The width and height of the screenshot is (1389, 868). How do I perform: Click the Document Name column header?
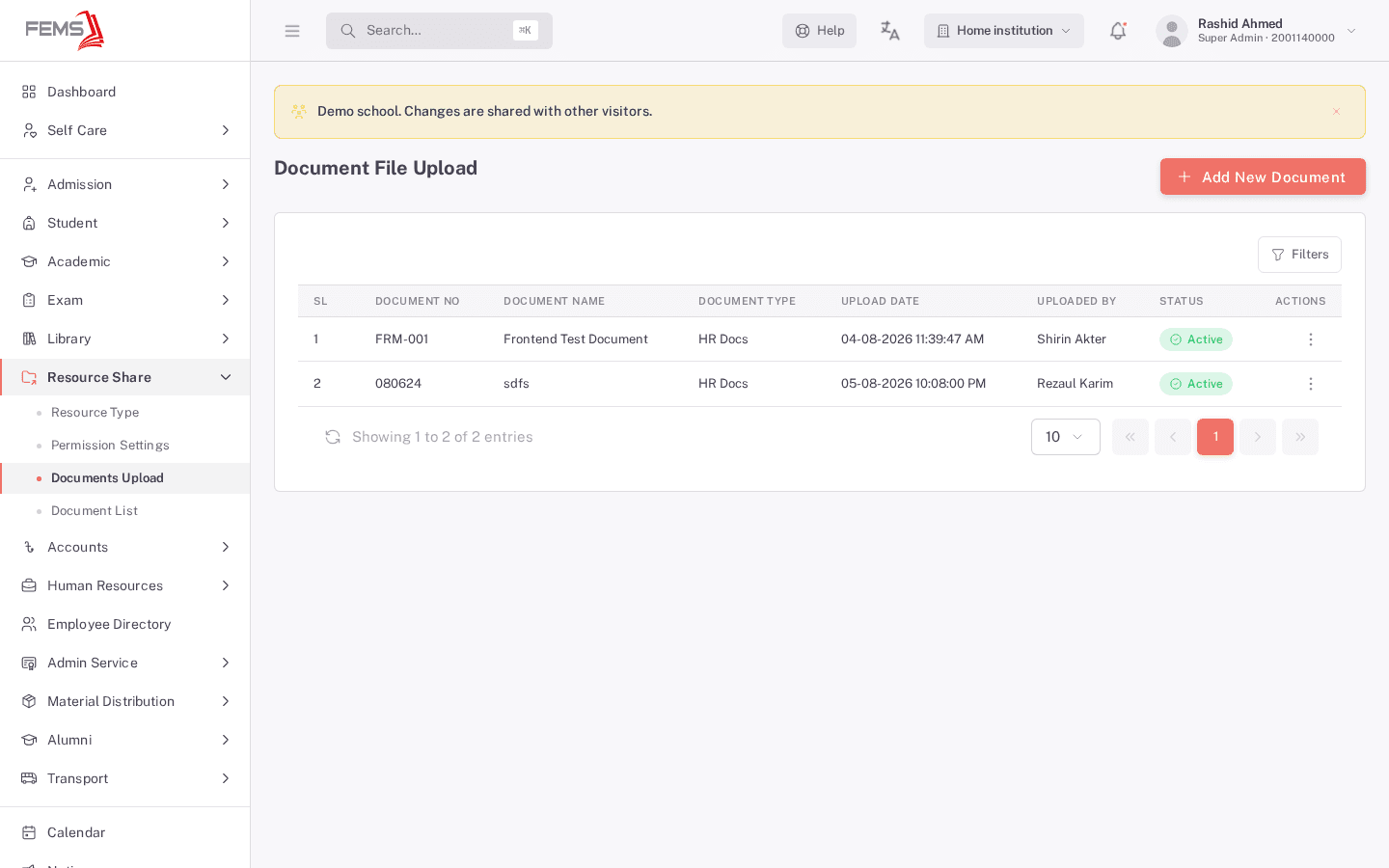click(555, 301)
